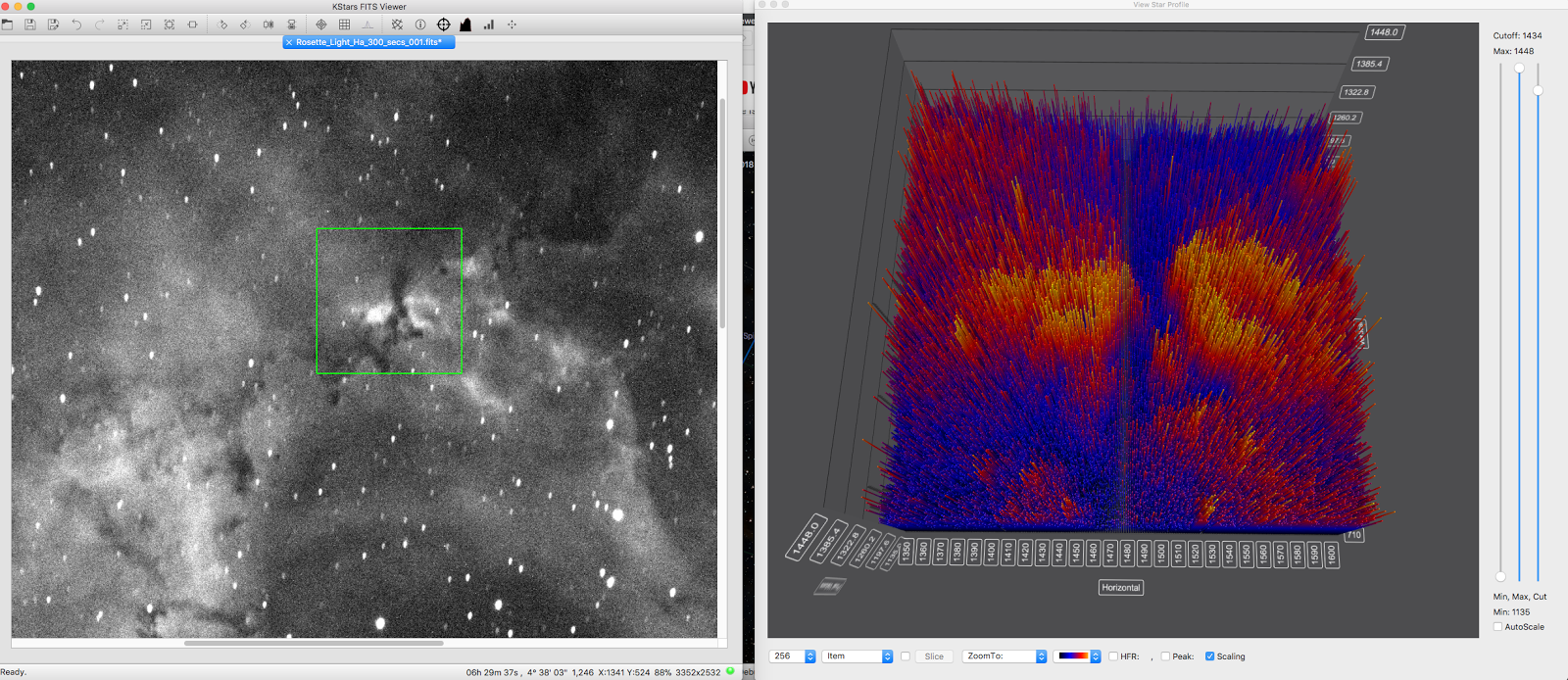Redo with the forward arrow icon

pos(99,24)
